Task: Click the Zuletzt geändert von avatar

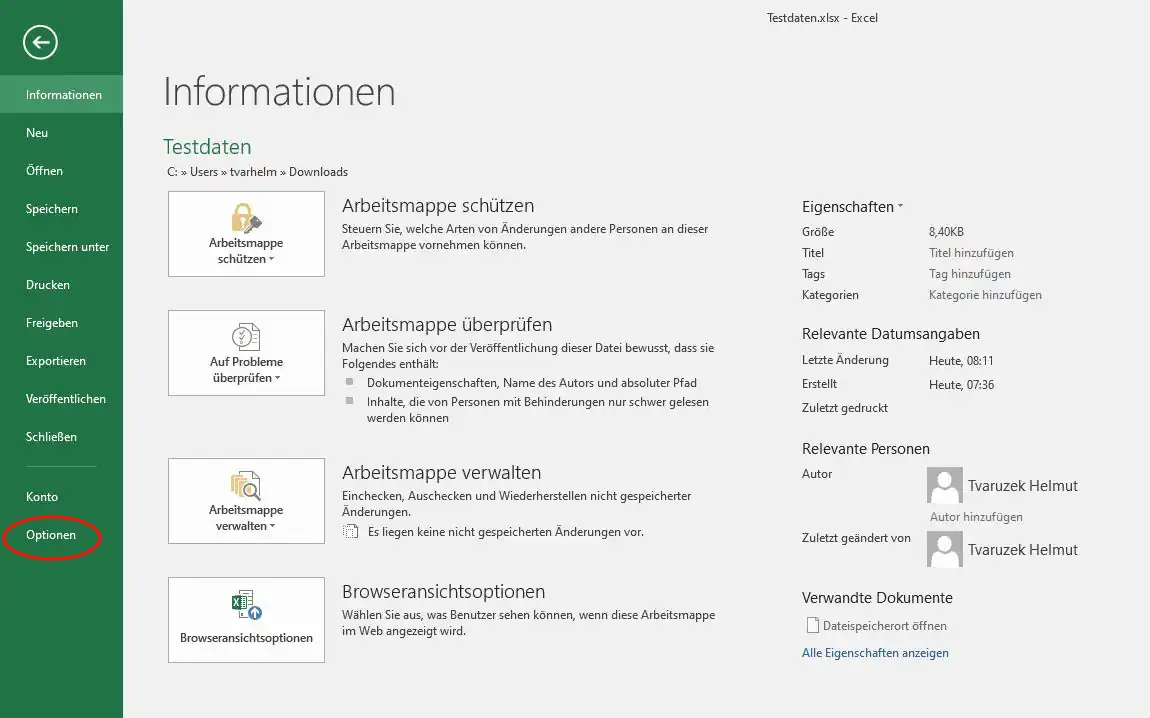Action: 945,549
